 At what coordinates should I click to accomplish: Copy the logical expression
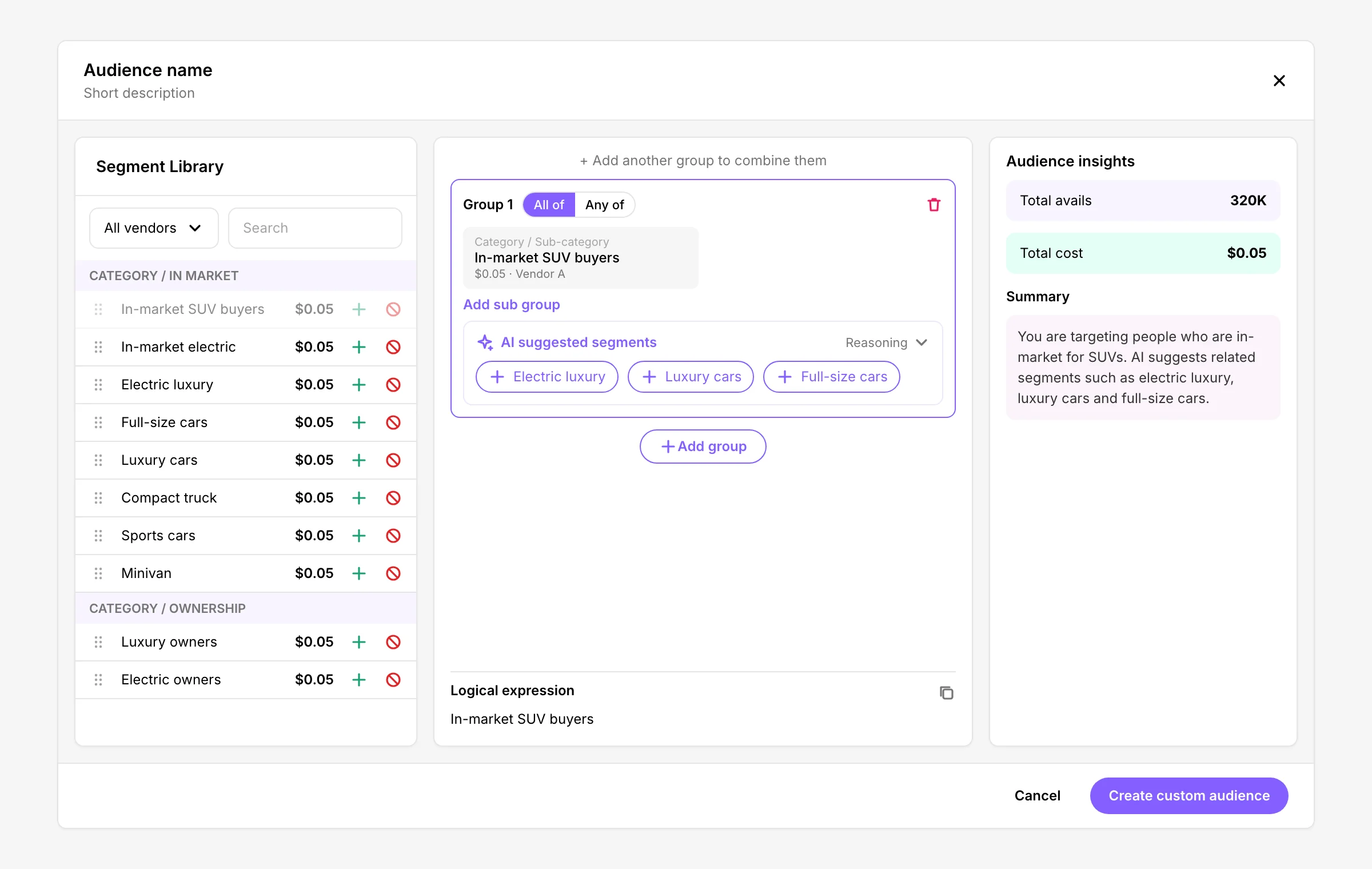946,692
